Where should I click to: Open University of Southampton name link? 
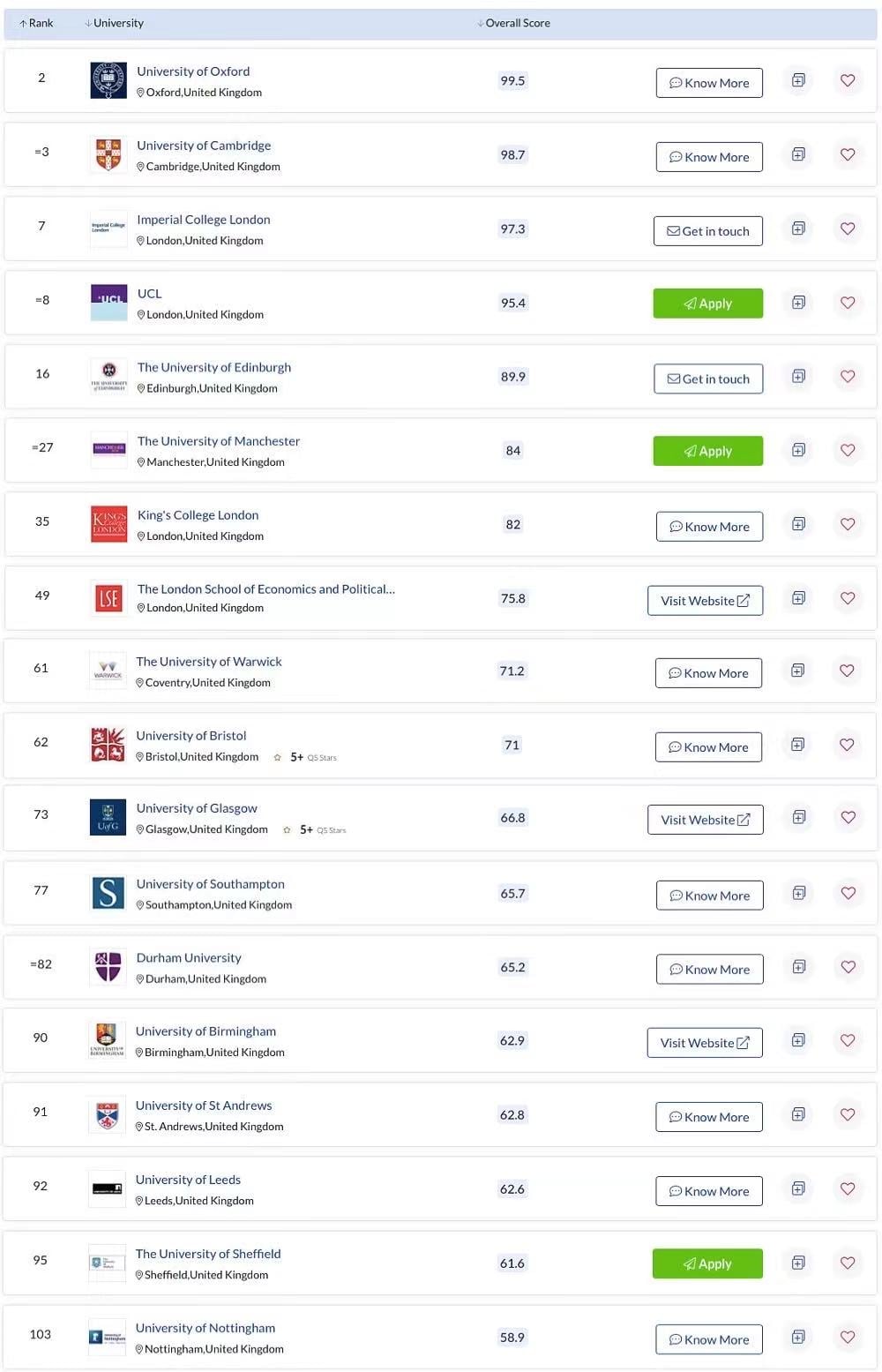210,884
